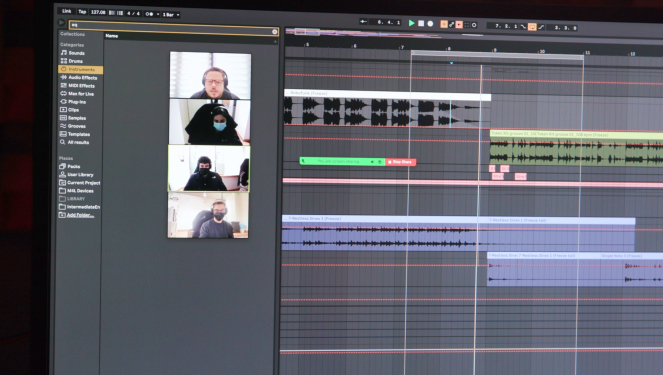The height and width of the screenshot is (375, 663).
Task: Open the metronome settings dropdown arrow
Action: (x=158, y=14)
